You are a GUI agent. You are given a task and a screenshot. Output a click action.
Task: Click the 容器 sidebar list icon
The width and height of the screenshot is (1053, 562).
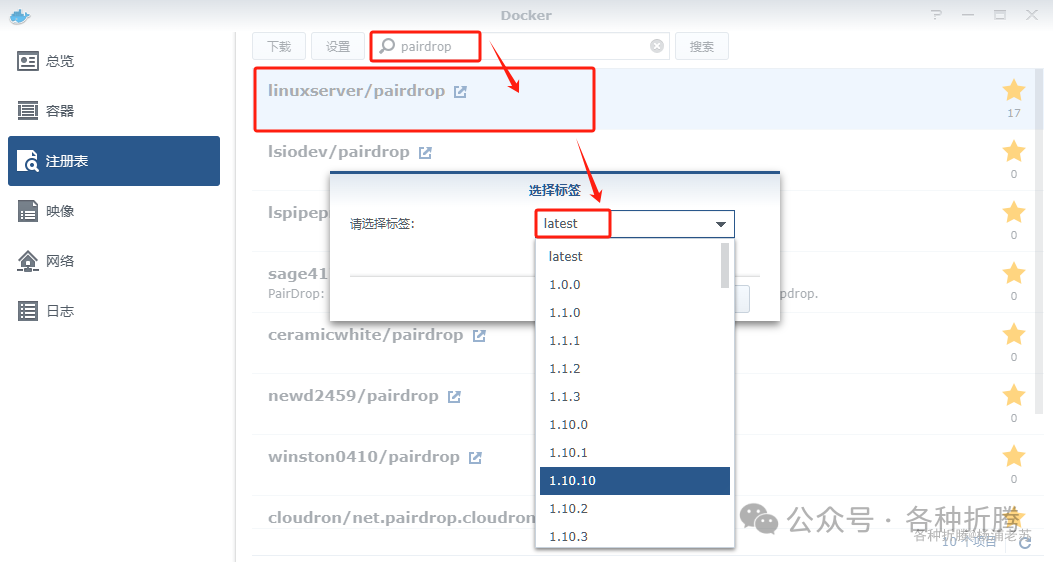click(28, 111)
